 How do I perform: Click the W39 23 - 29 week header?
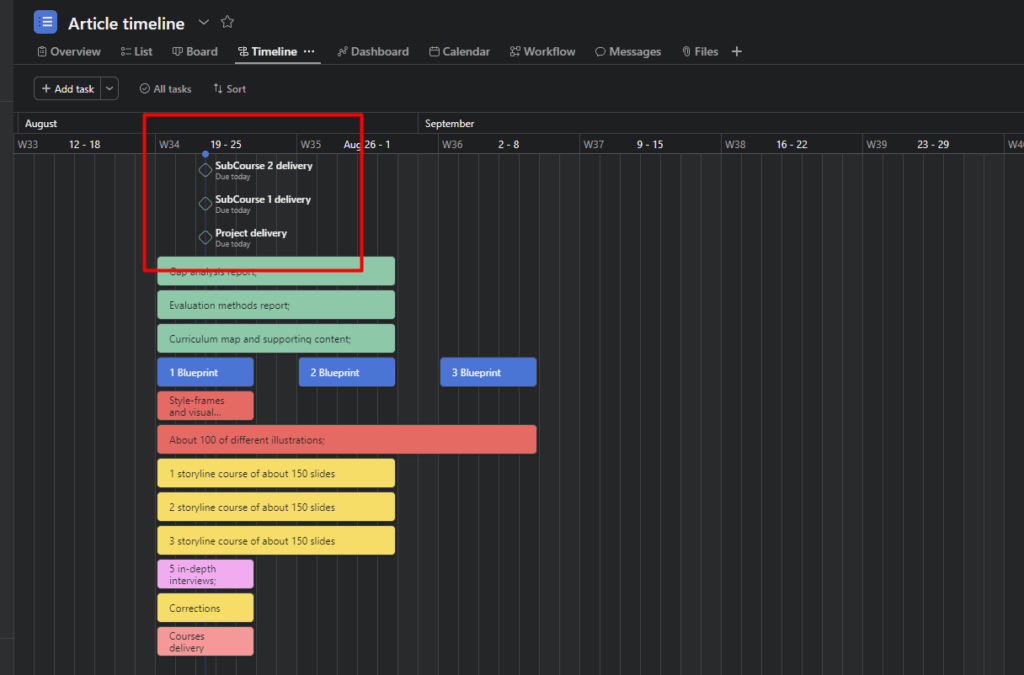tap(933, 144)
